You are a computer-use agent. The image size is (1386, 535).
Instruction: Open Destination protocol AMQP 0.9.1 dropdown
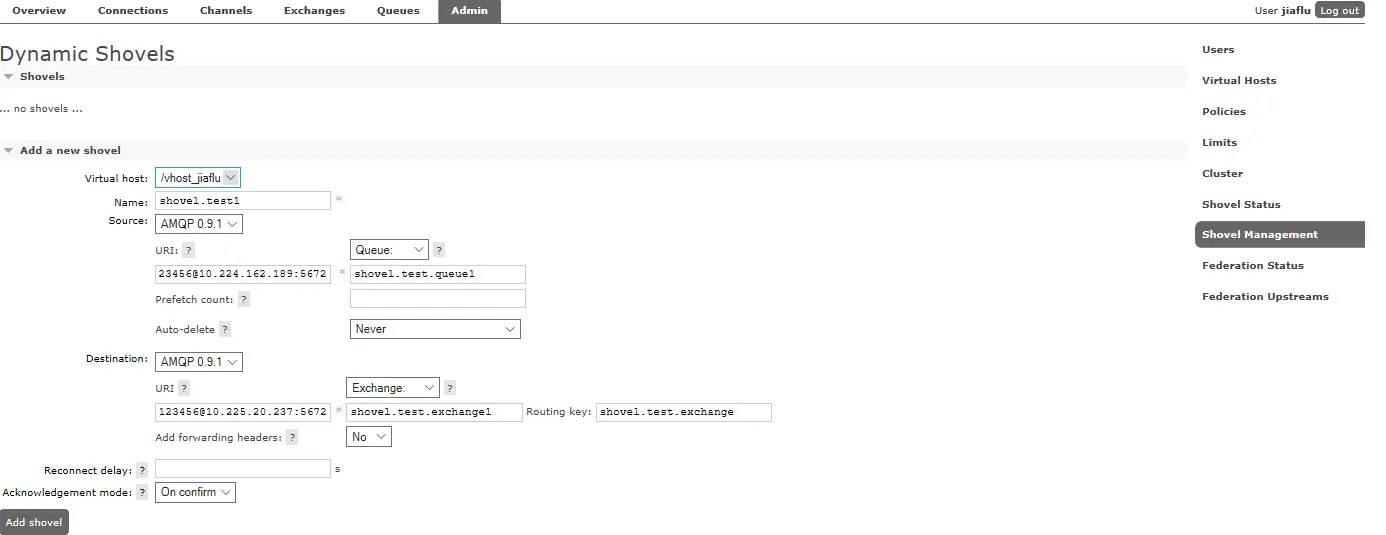[199, 362]
